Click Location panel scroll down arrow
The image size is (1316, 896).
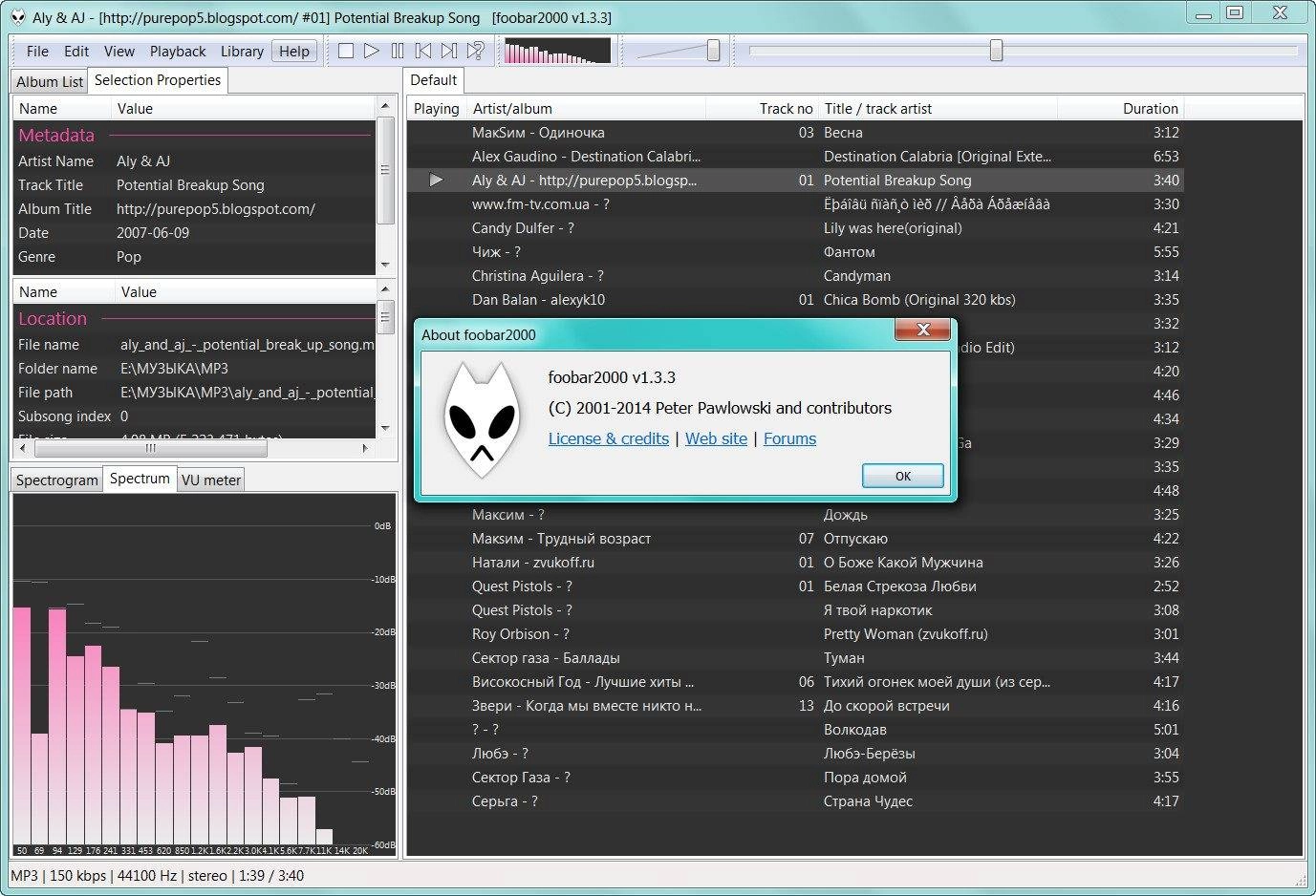pyautogui.click(x=385, y=428)
